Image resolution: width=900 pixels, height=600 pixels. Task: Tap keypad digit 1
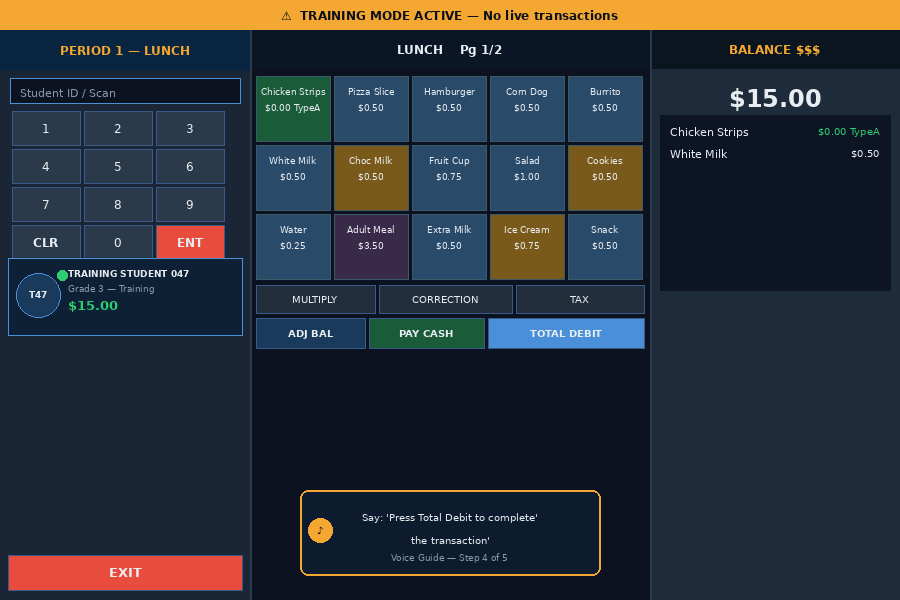tap(46, 129)
